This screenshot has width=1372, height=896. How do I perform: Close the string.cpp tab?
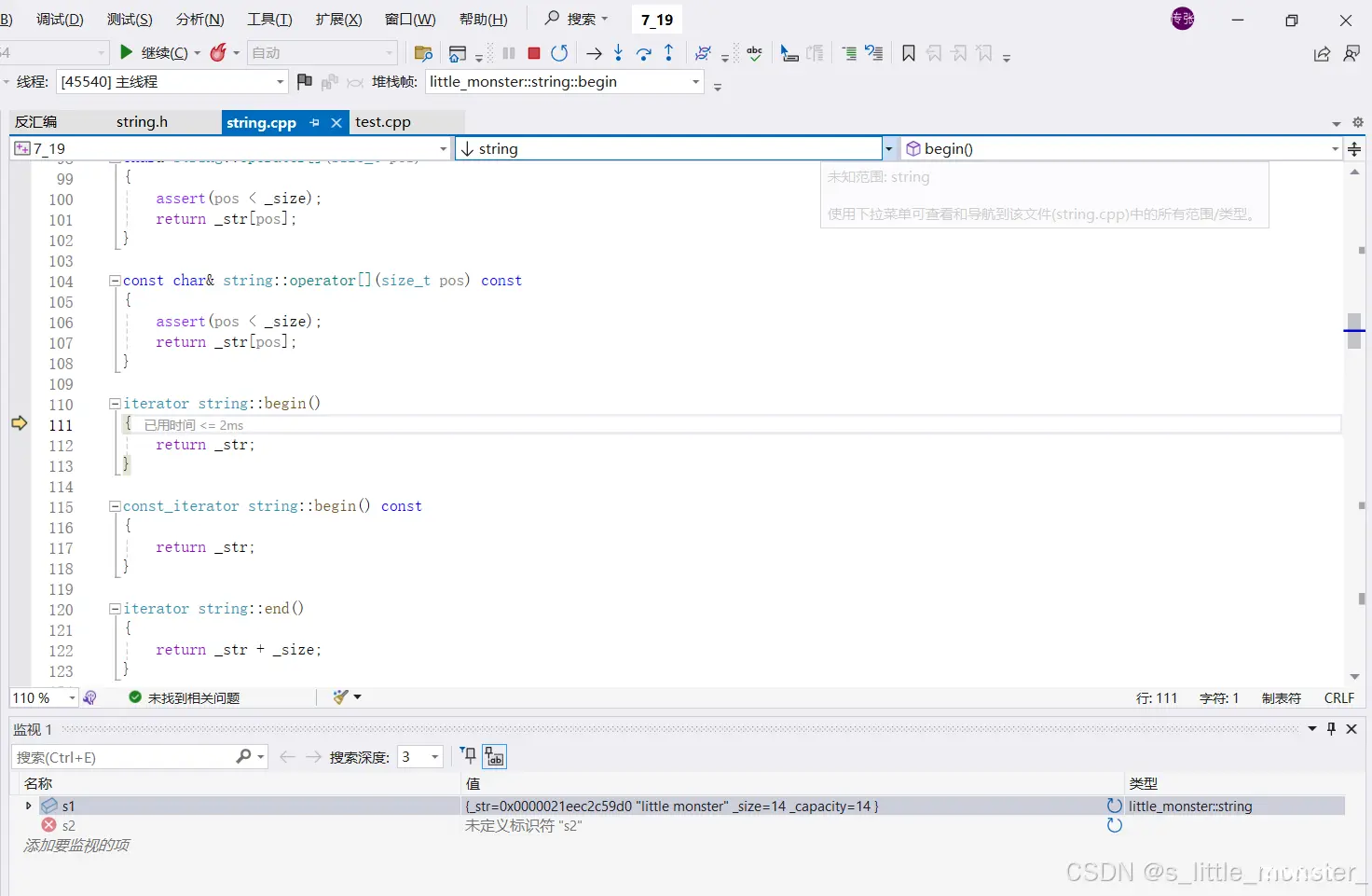tap(336, 122)
